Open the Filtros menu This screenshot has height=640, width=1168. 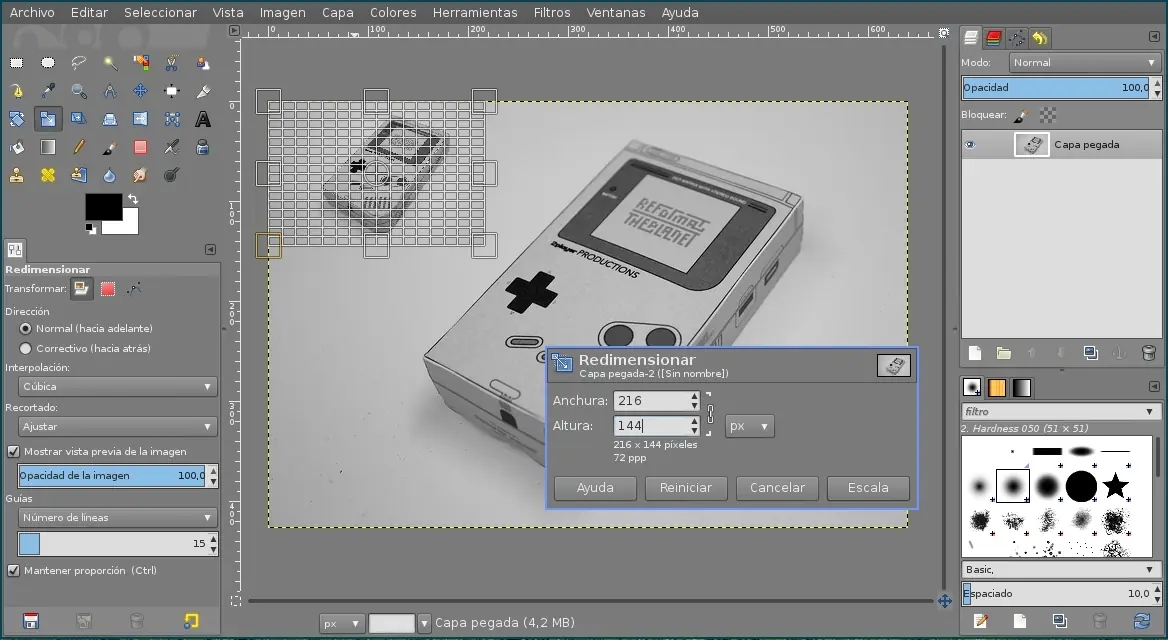click(552, 12)
